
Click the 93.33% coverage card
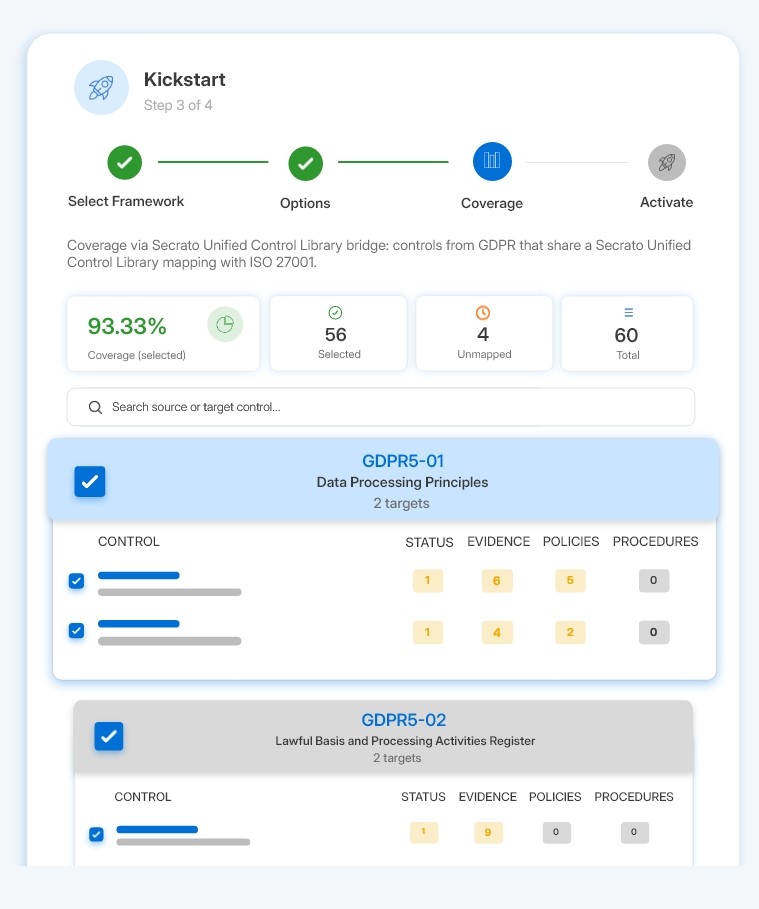163,333
